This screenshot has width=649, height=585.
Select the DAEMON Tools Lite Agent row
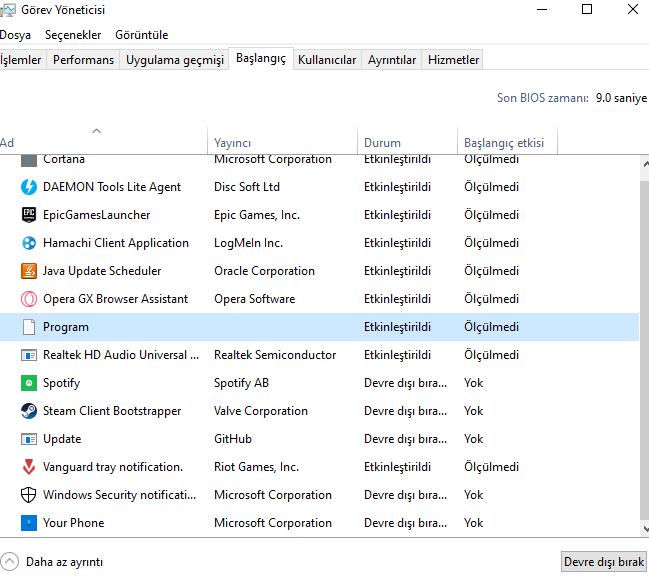tap(319, 187)
